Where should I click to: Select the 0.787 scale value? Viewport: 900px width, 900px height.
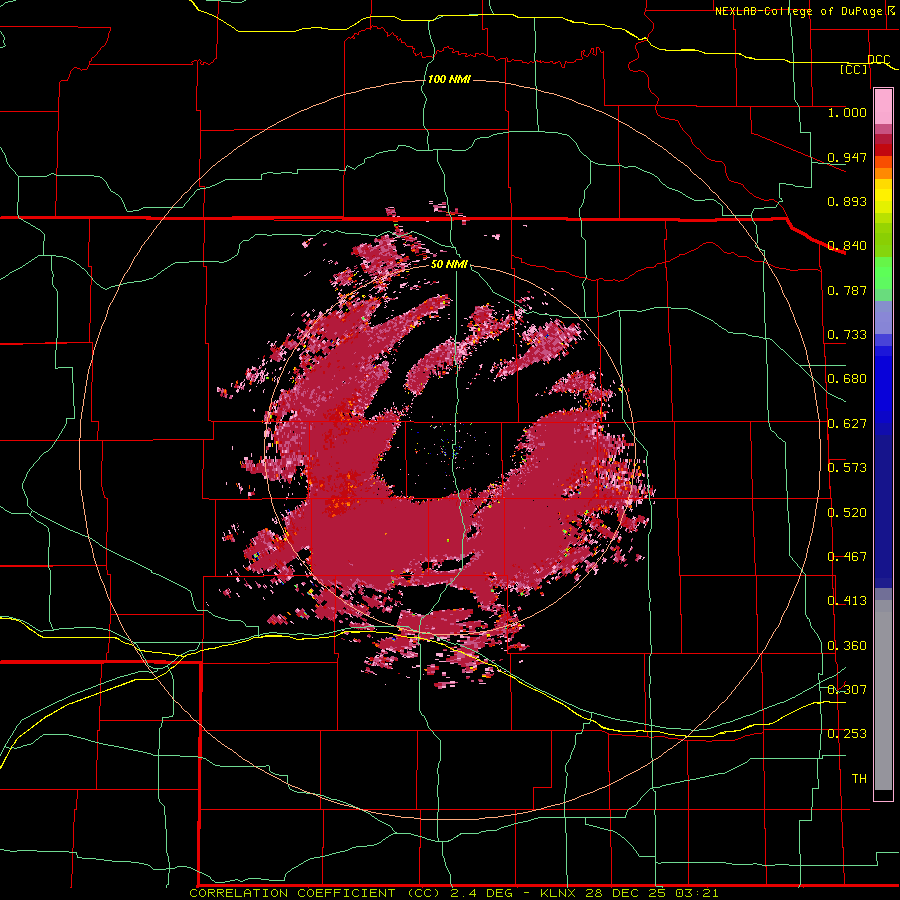(x=847, y=290)
